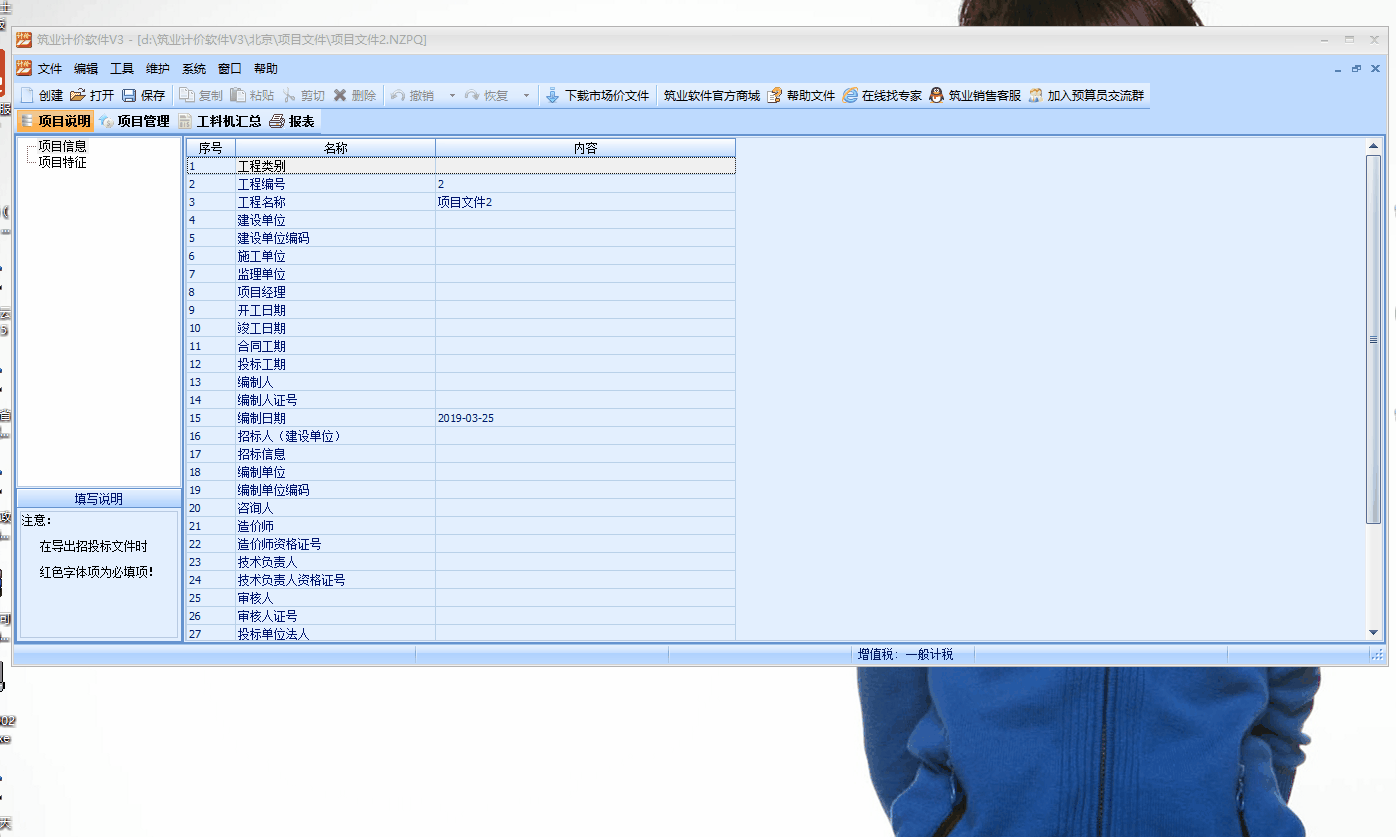Save the project with 保存

(130, 96)
